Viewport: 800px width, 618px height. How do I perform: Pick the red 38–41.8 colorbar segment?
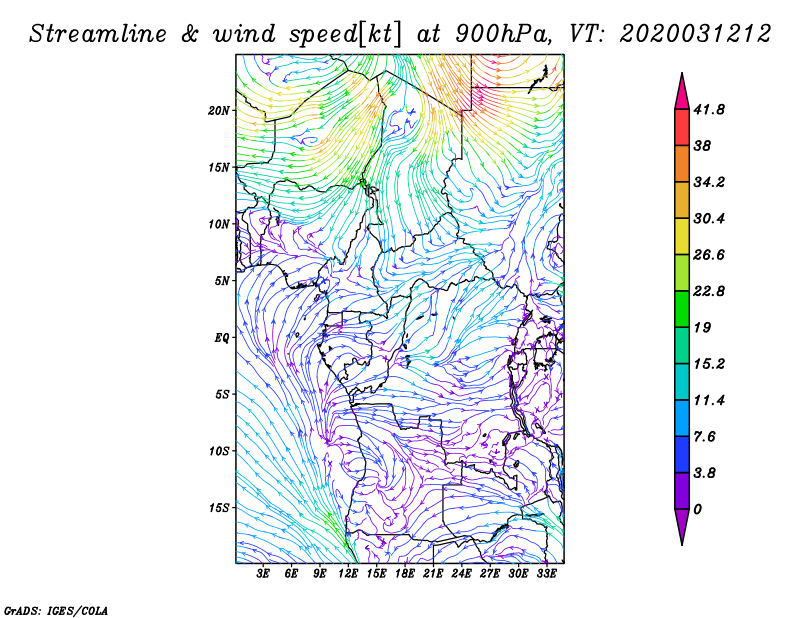[682, 128]
